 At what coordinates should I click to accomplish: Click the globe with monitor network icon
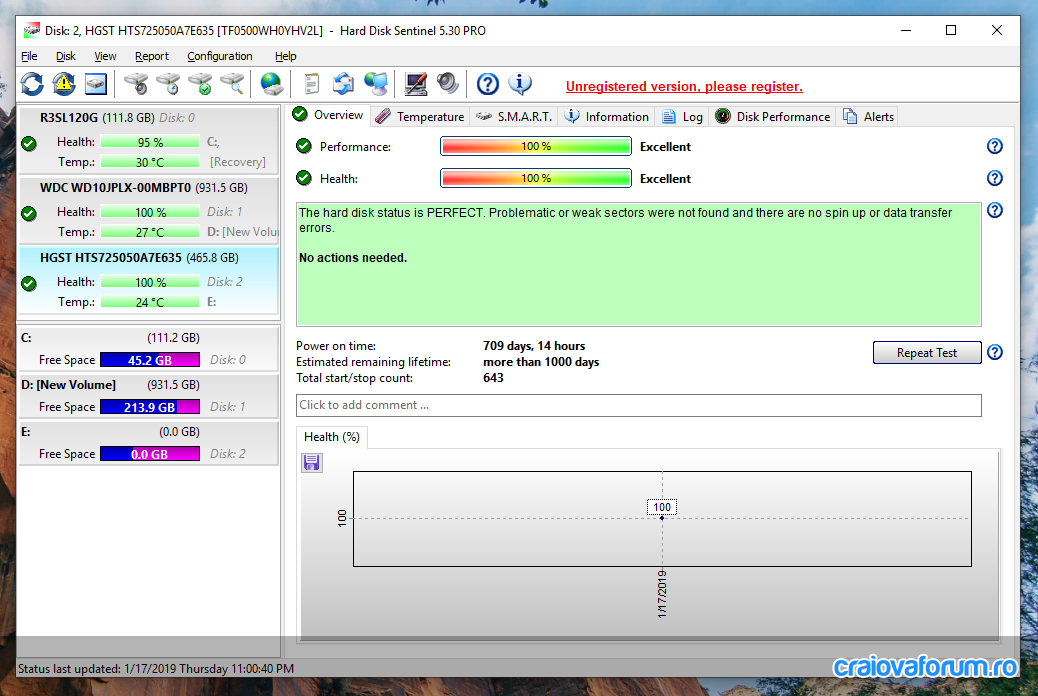(x=375, y=84)
